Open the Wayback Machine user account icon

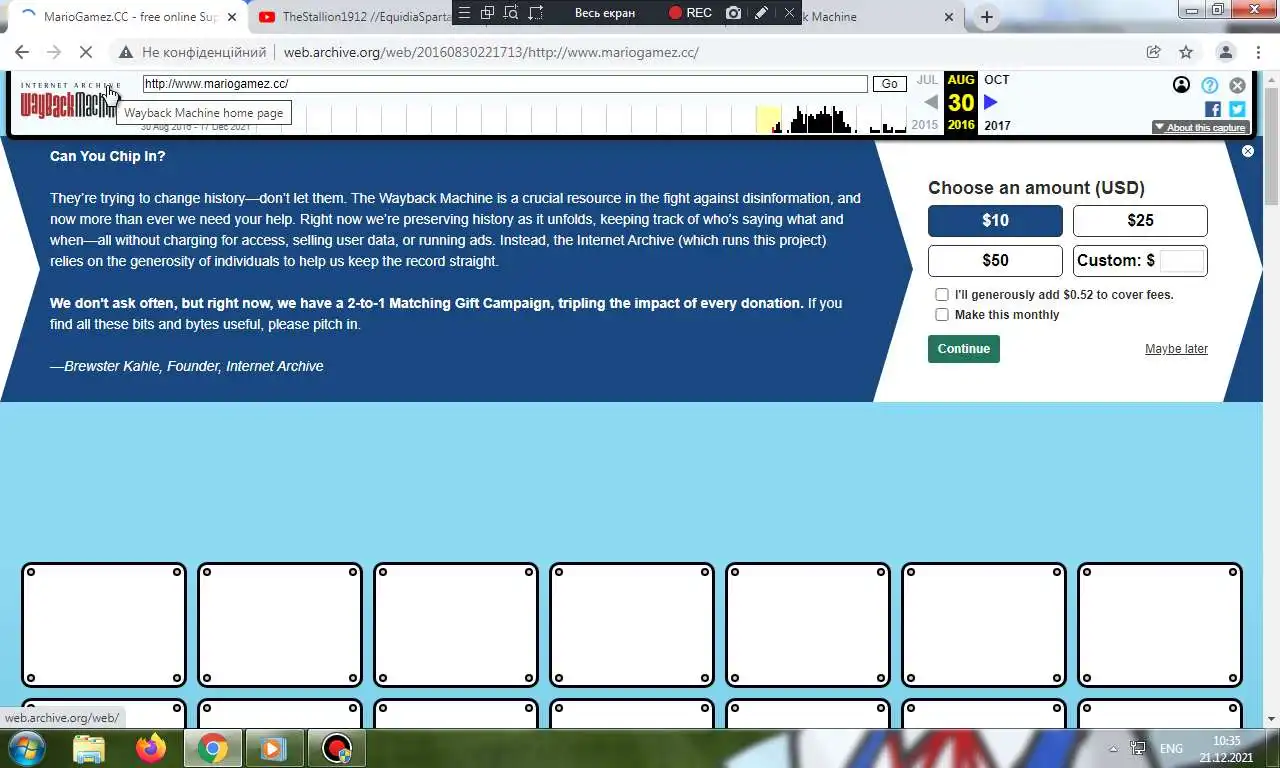tap(1181, 85)
